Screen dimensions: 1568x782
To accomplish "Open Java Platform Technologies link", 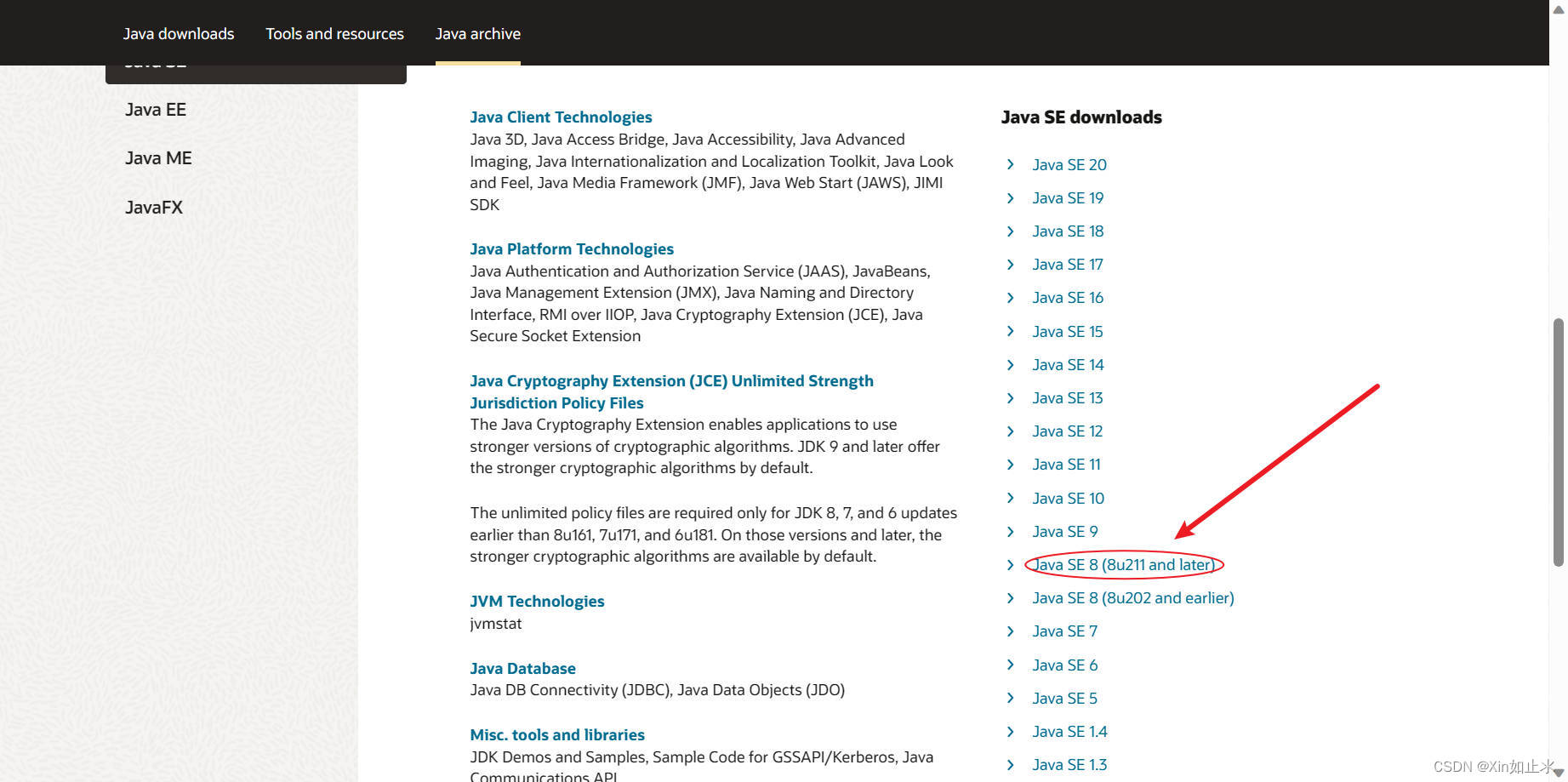I will coord(572,249).
